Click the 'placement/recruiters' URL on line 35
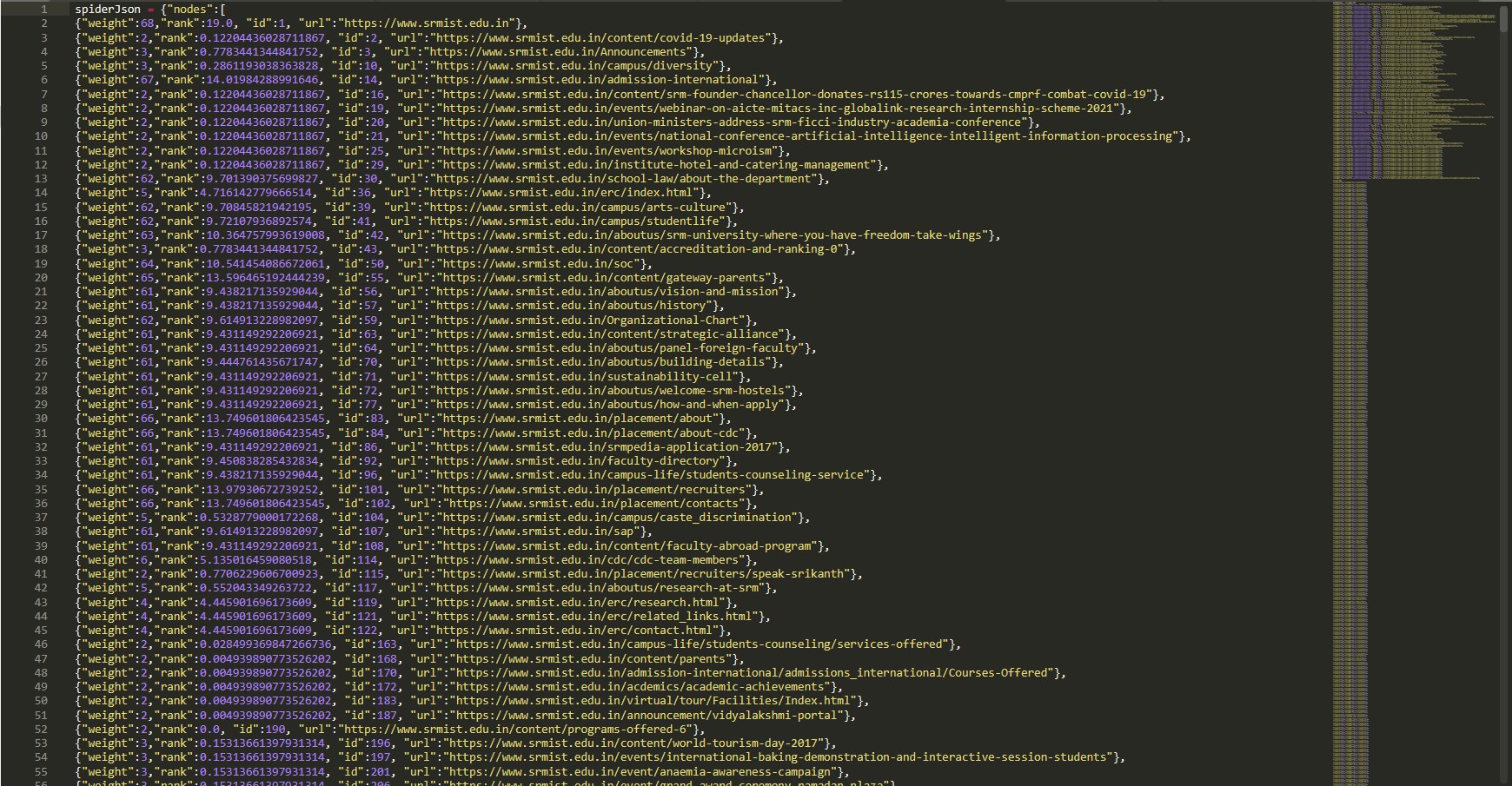The width and height of the screenshot is (1512, 786). (x=594, y=490)
